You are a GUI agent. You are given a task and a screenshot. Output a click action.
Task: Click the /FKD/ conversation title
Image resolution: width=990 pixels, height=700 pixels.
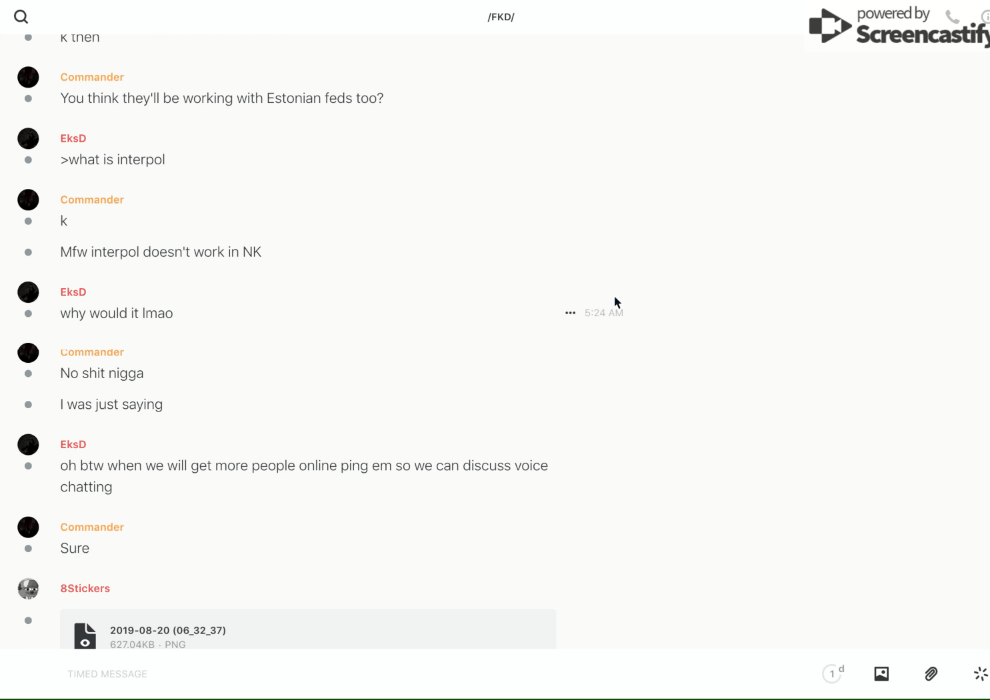point(501,17)
